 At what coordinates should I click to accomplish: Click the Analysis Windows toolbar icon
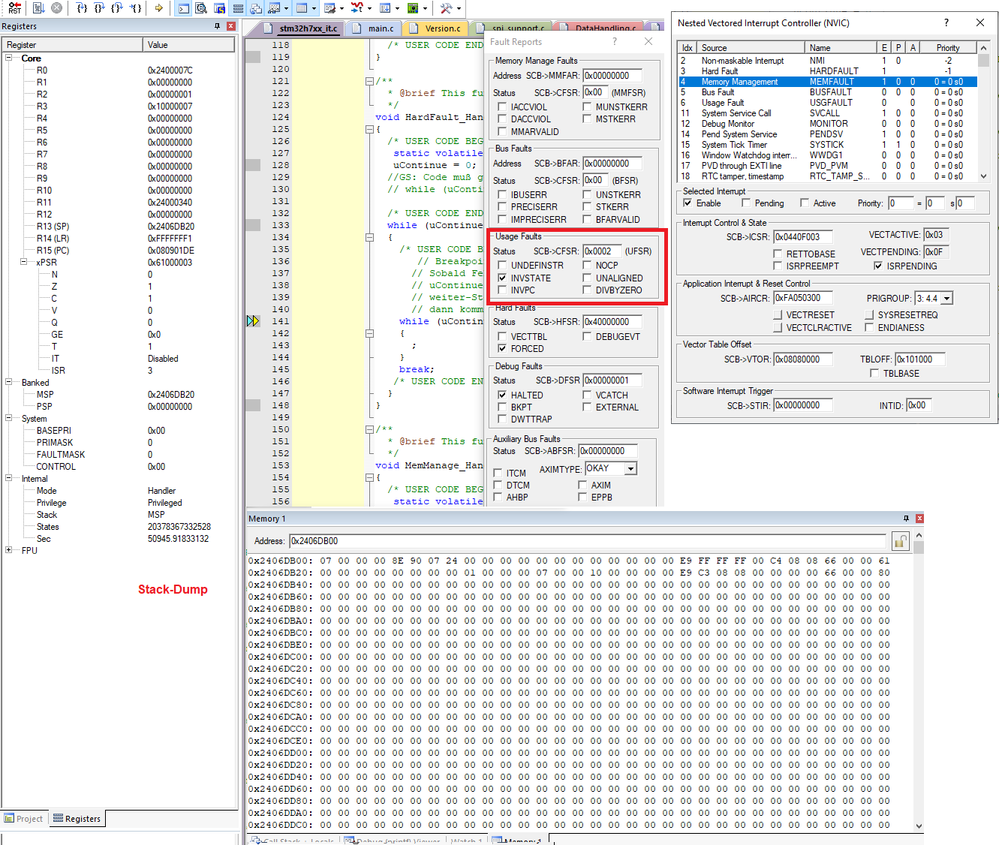(x=357, y=8)
